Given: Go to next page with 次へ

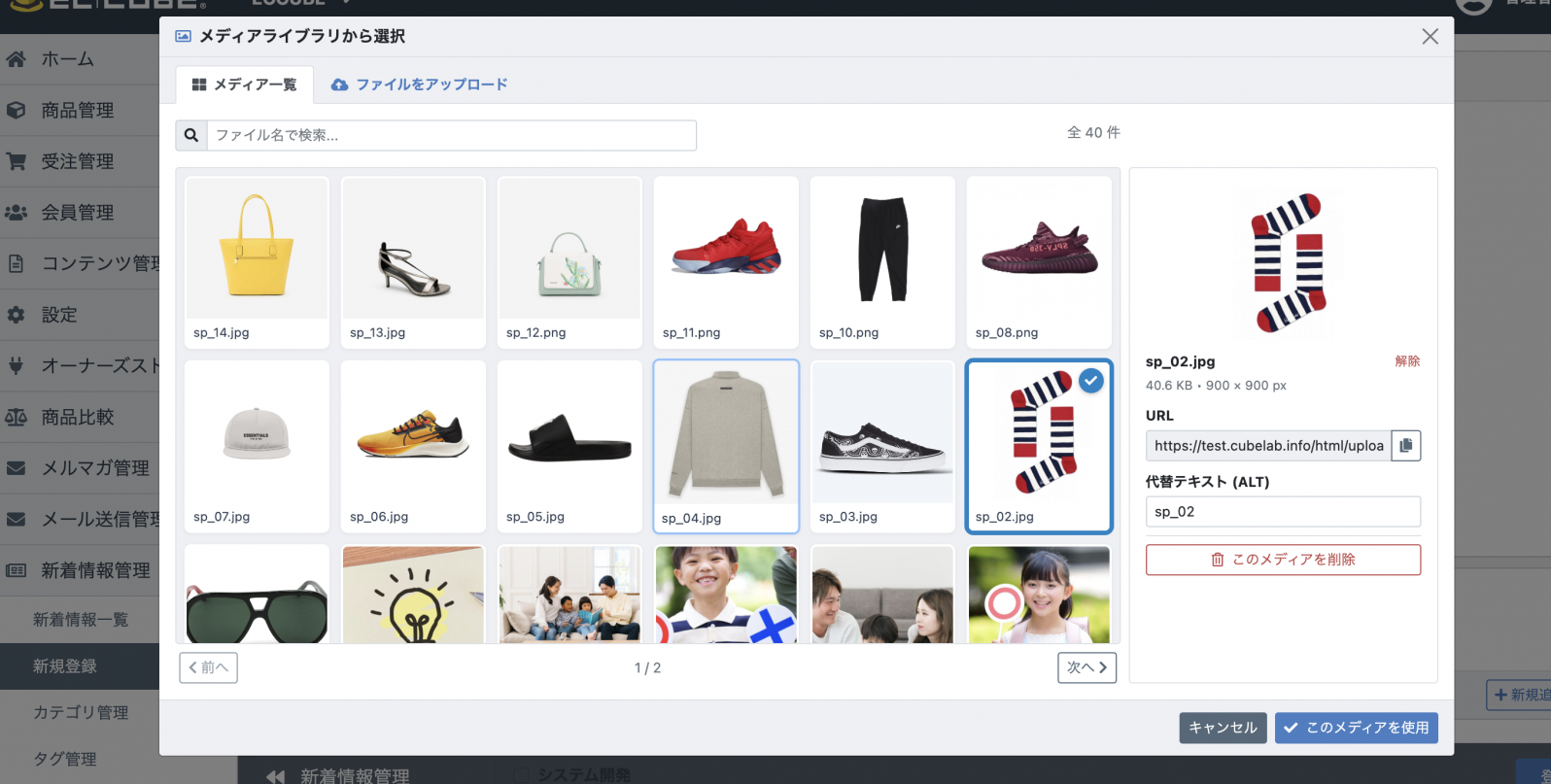Looking at the screenshot, I should click(x=1086, y=667).
